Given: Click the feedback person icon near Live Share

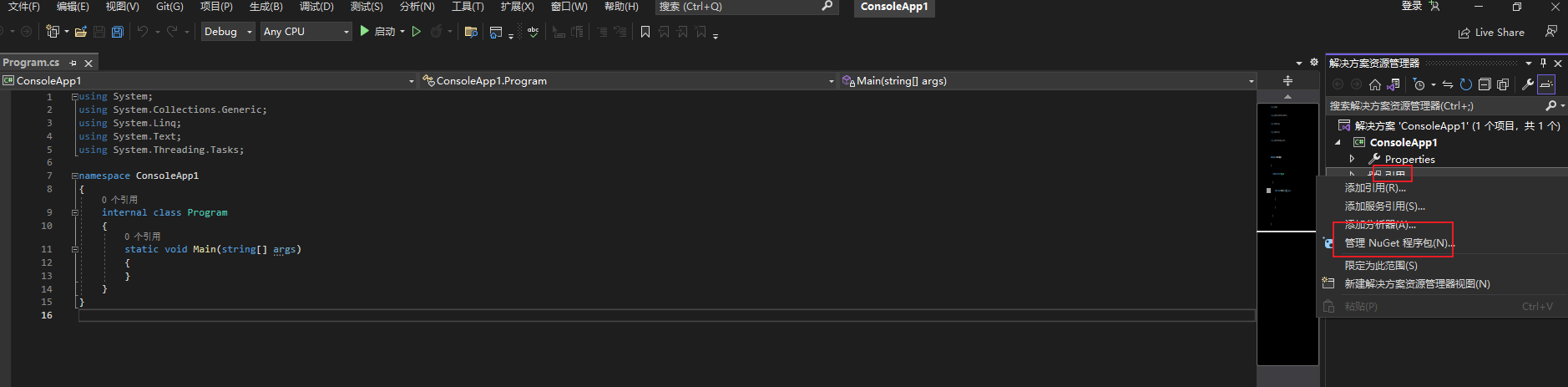Looking at the screenshot, I should 1551,32.
